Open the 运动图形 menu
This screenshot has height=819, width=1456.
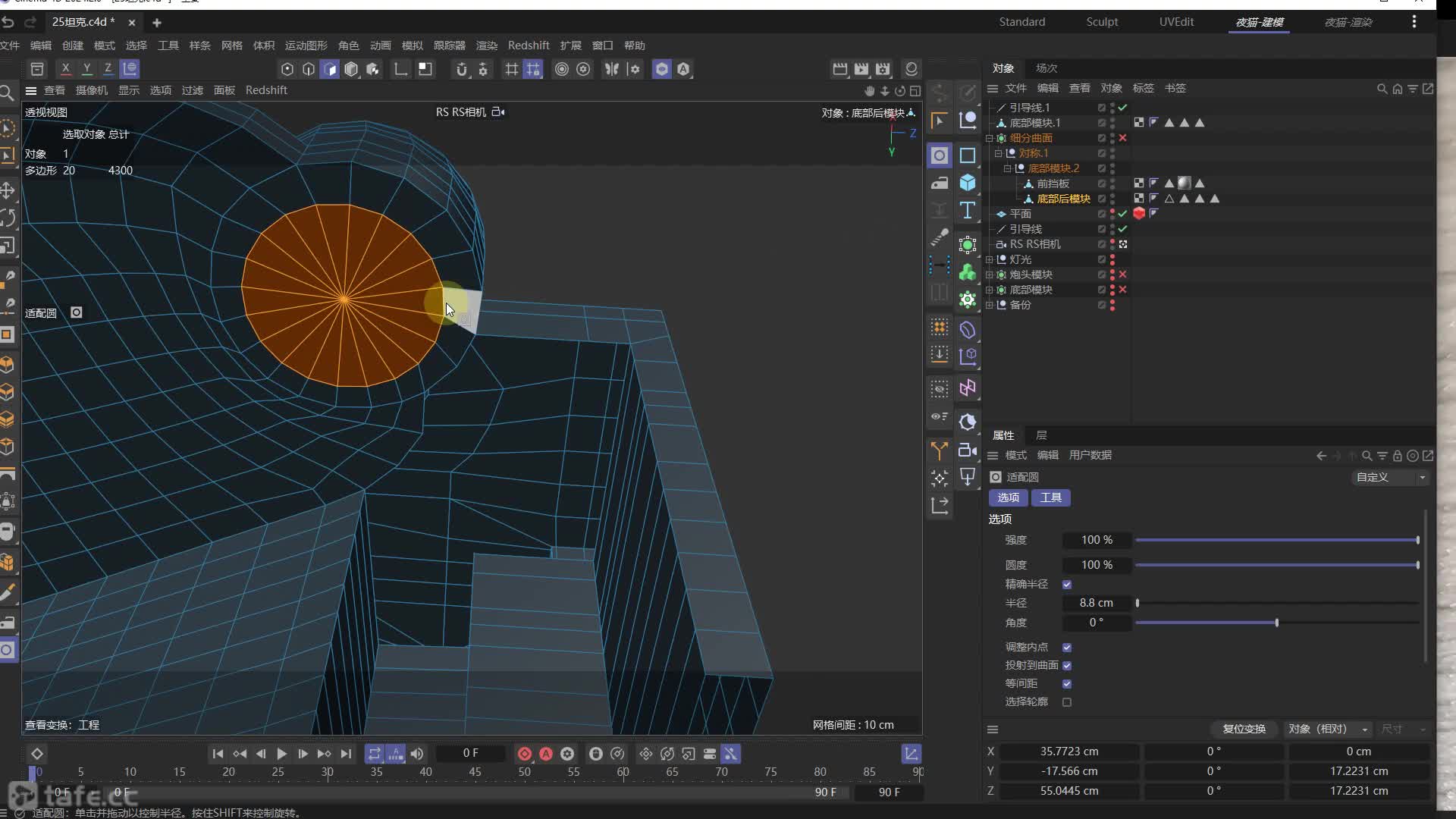pos(306,45)
